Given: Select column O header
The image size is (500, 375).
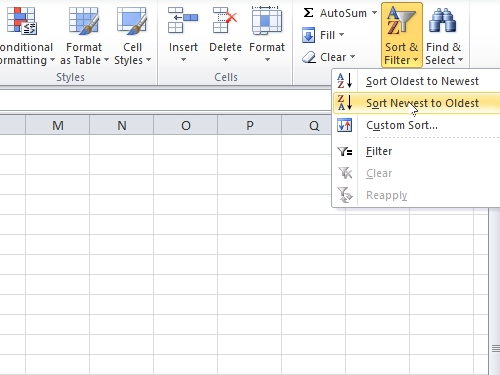Looking at the screenshot, I should pos(186,125).
